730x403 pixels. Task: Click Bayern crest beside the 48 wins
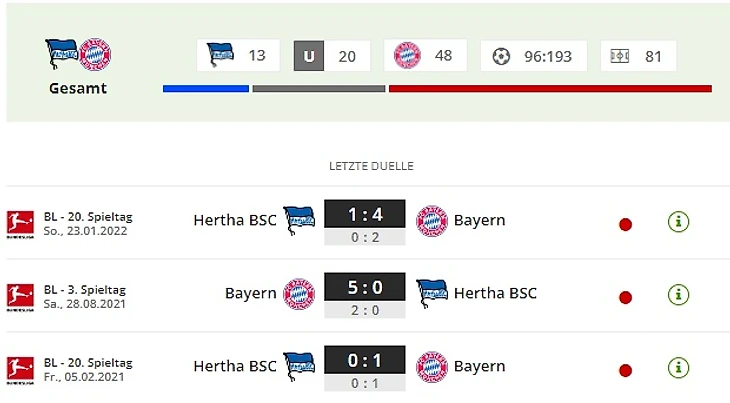click(407, 55)
